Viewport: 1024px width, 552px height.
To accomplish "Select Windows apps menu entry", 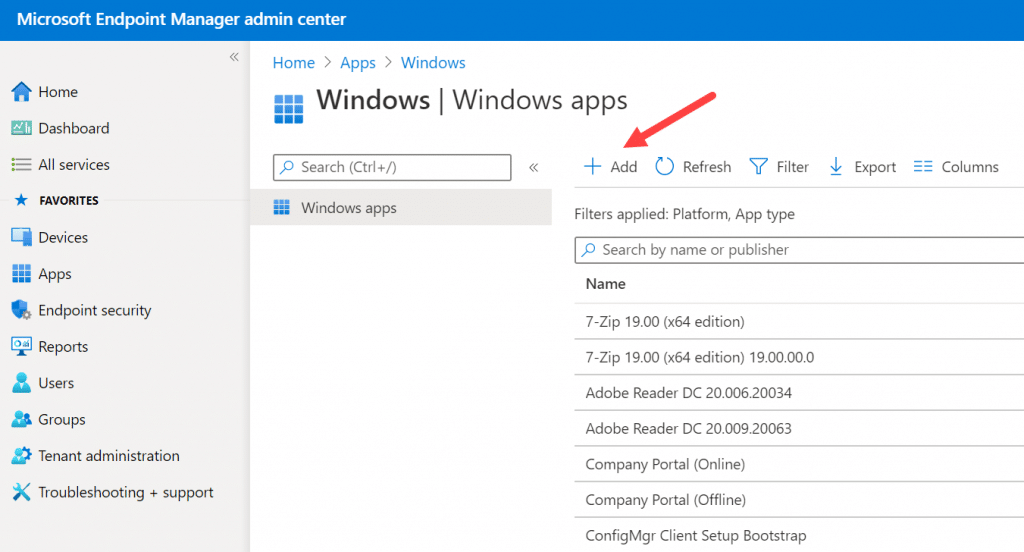I will point(401,208).
